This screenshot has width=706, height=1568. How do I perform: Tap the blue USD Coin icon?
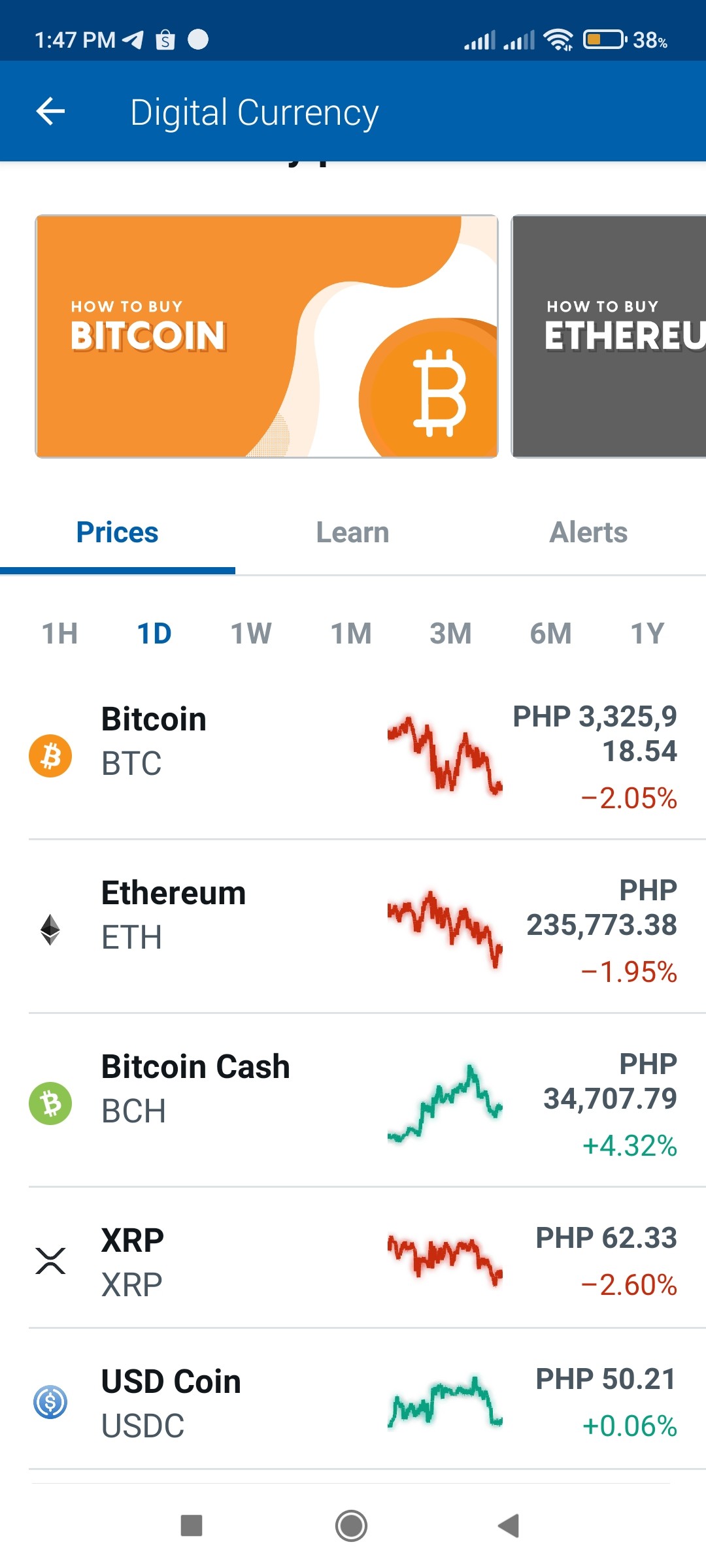coord(50,1402)
